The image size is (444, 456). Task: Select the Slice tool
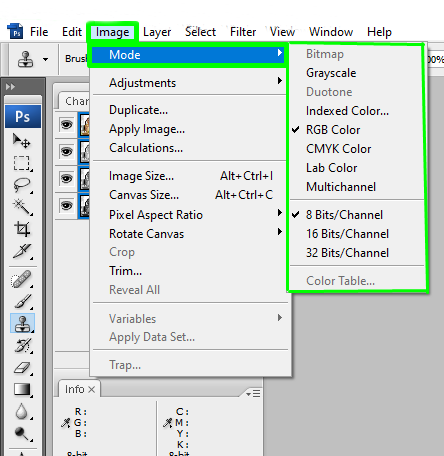22,251
